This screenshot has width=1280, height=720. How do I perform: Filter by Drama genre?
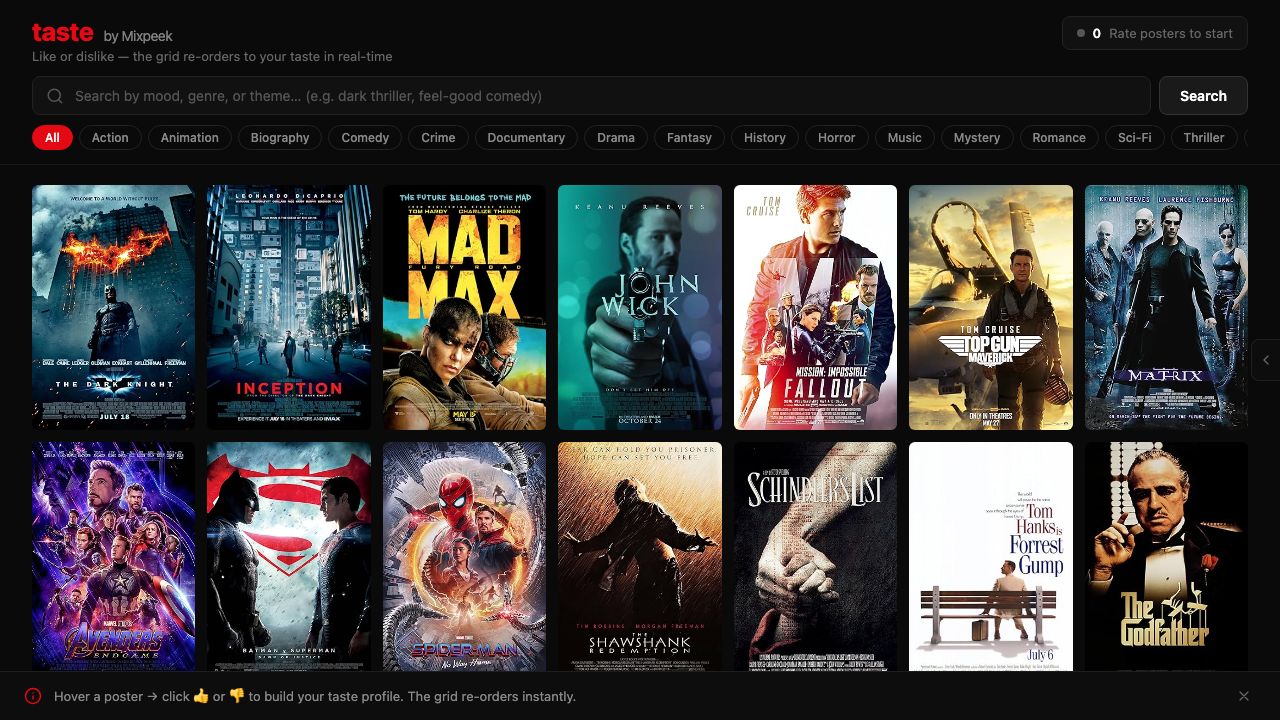616,138
